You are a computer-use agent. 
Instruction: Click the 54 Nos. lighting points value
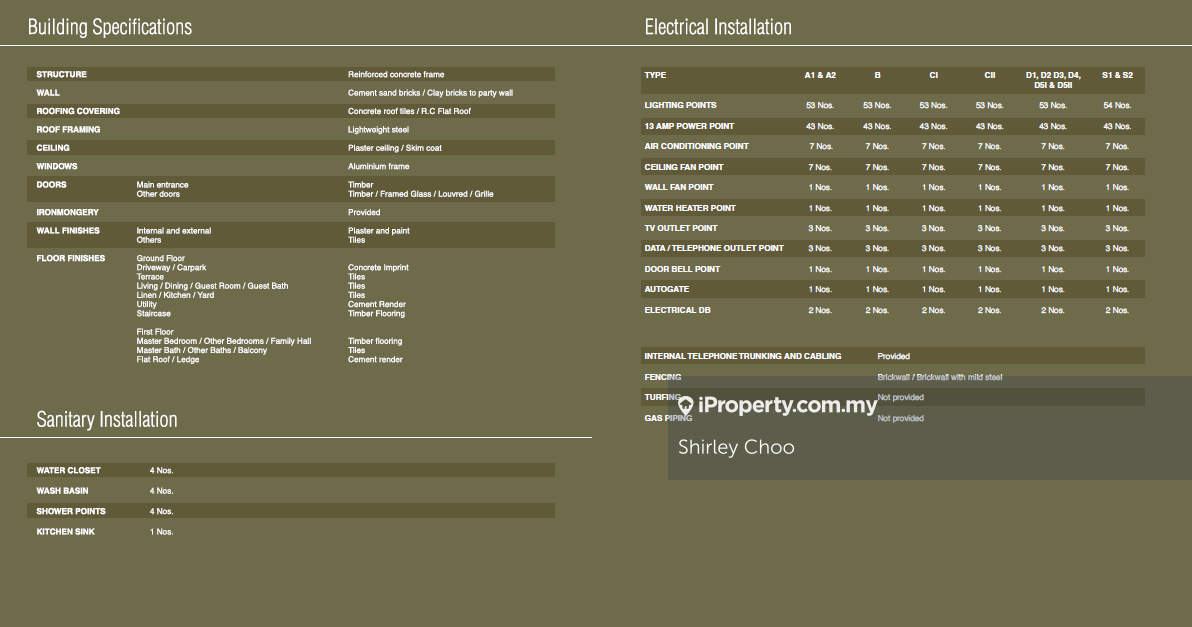tap(1117, 105)
